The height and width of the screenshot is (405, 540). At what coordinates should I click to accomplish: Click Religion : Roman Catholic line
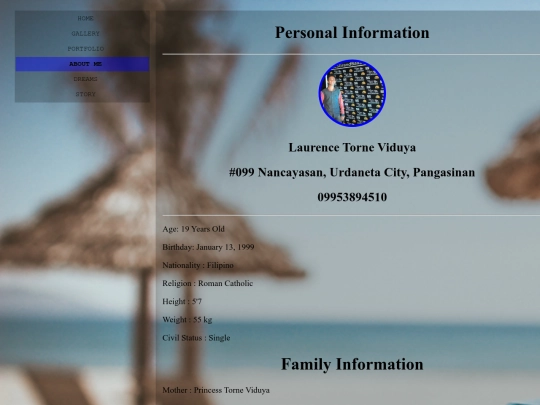coord(208,283)
